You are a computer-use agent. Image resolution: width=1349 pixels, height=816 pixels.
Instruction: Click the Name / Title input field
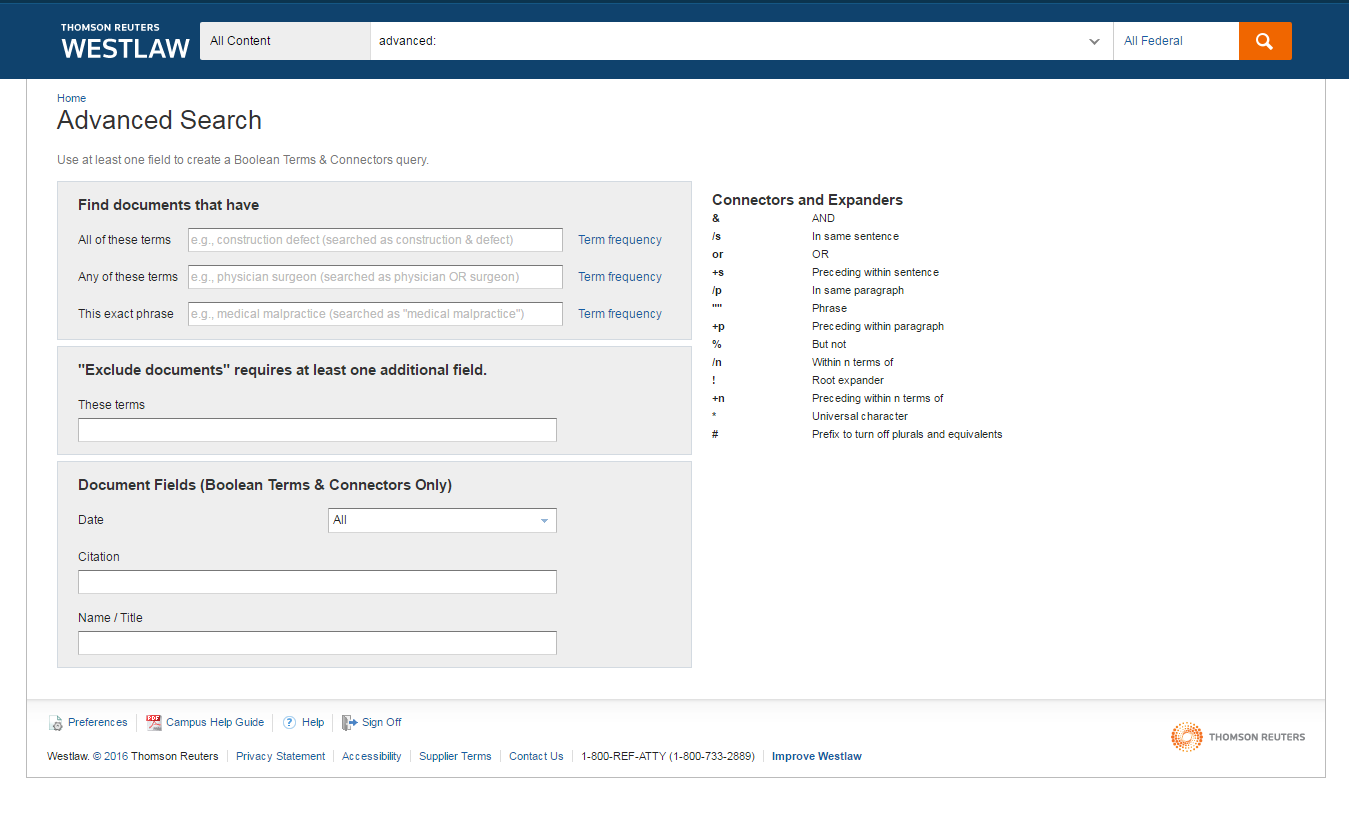(317, 643)
